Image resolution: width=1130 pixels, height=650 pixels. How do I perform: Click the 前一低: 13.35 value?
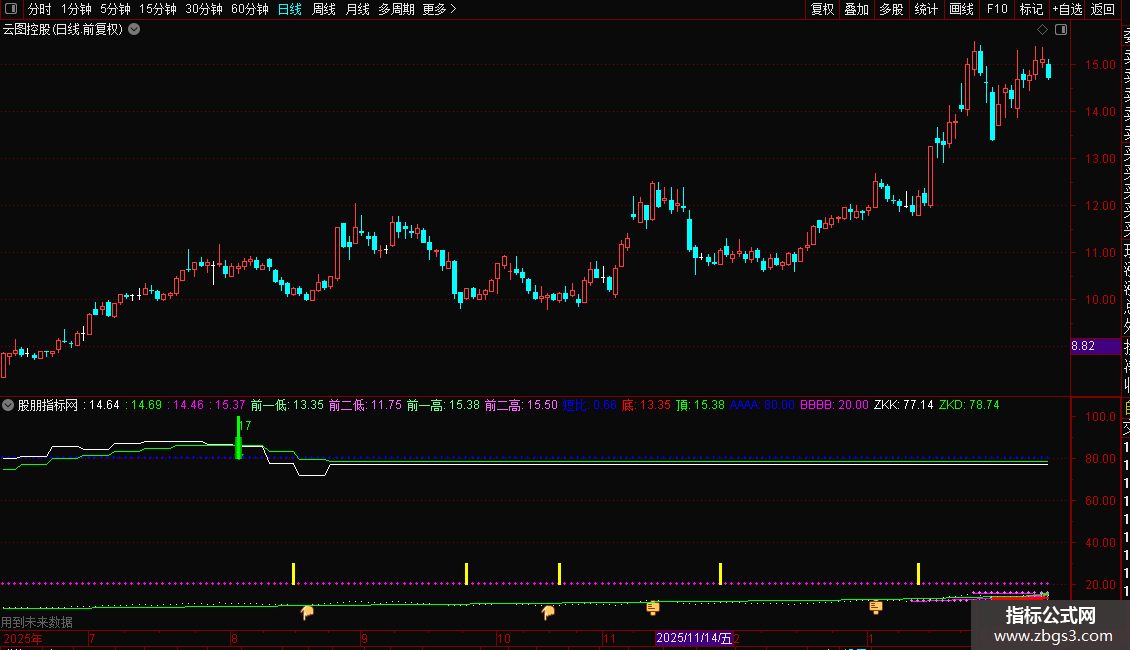click(288, 405)
